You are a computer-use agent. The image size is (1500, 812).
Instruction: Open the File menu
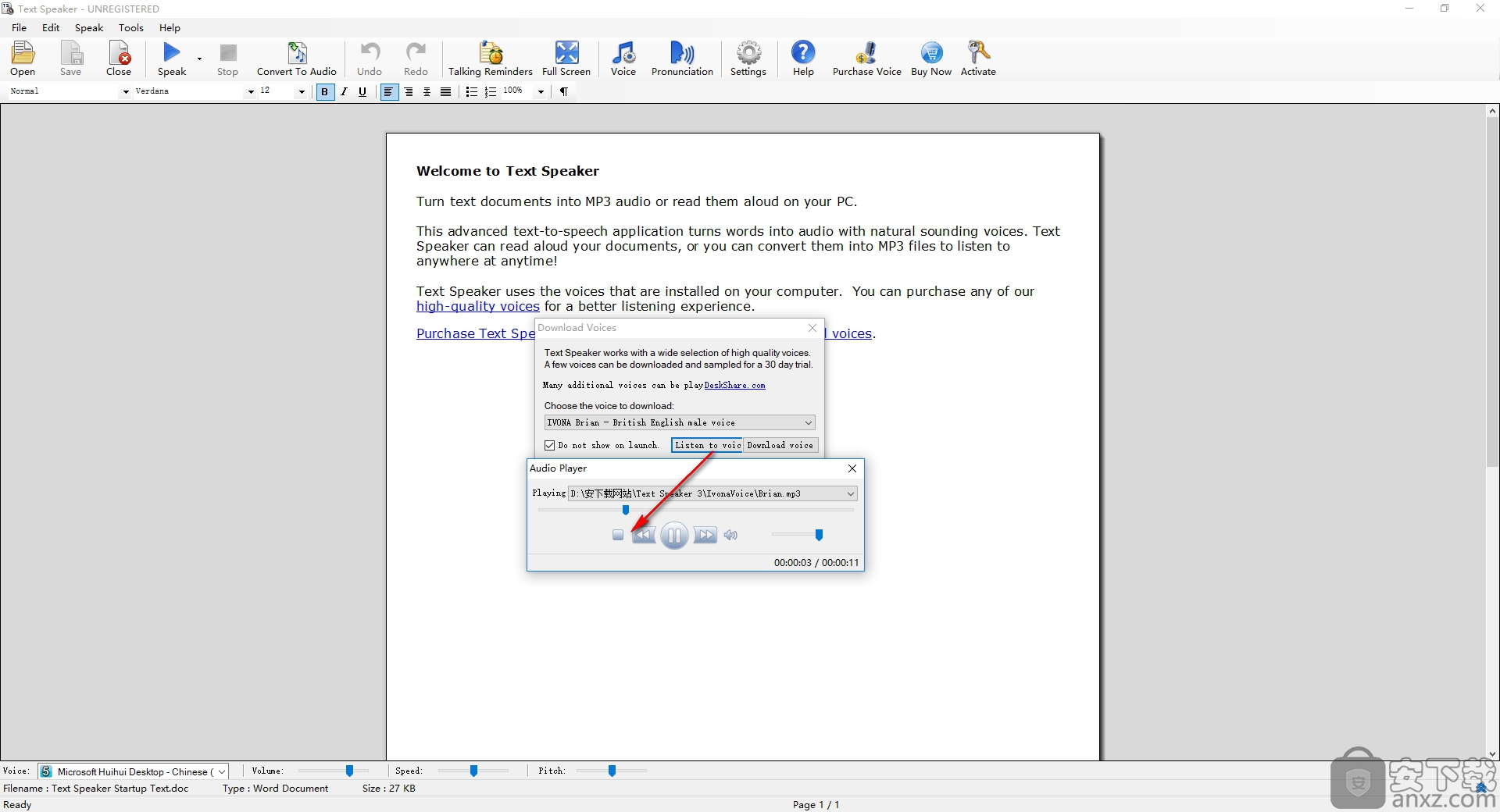19,27
